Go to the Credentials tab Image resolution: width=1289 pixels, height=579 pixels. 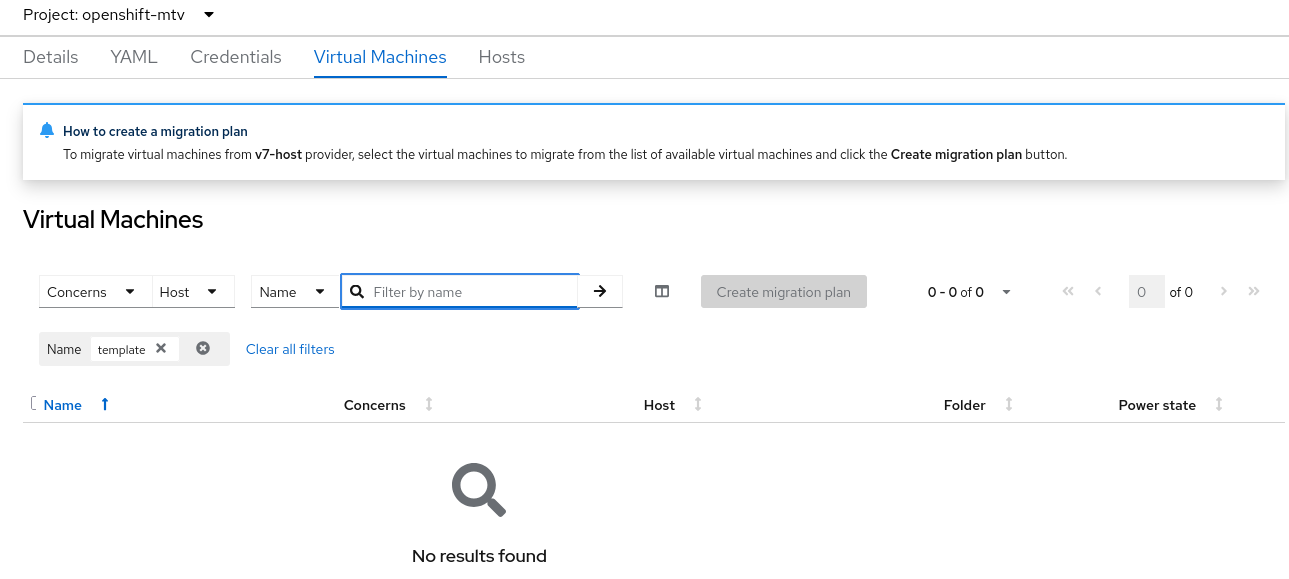pyautogui.click(x=236, y=57)
